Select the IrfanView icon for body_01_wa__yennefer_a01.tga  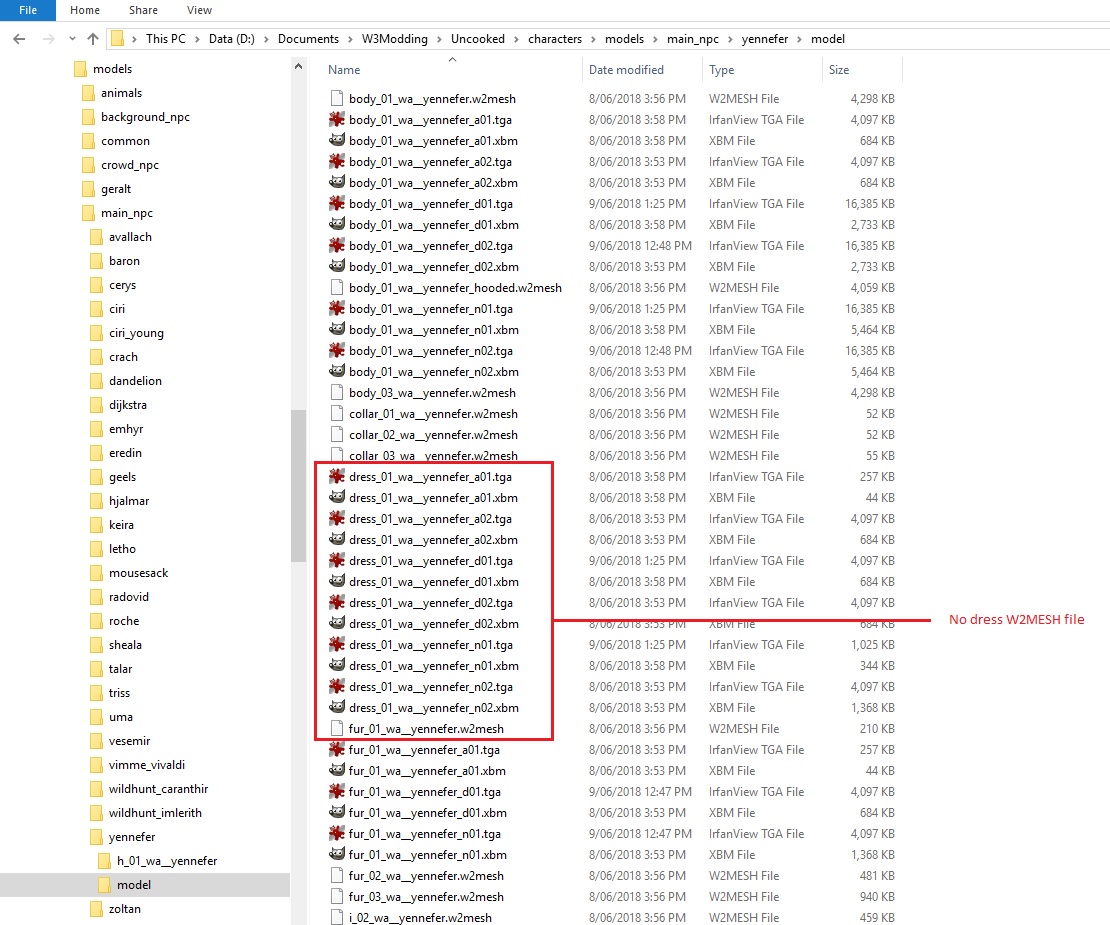click(x=337, y=120)
